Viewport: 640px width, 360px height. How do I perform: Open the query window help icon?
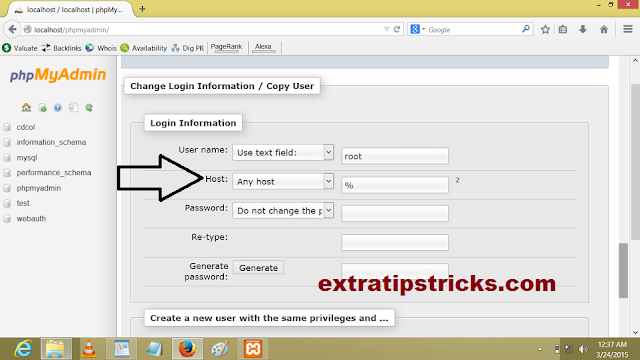click(x=58, y=108)
